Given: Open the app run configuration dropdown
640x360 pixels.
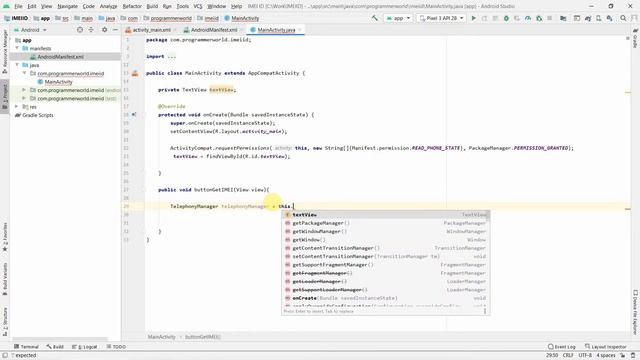Looking at the screenshot, I should click(398, 18).
